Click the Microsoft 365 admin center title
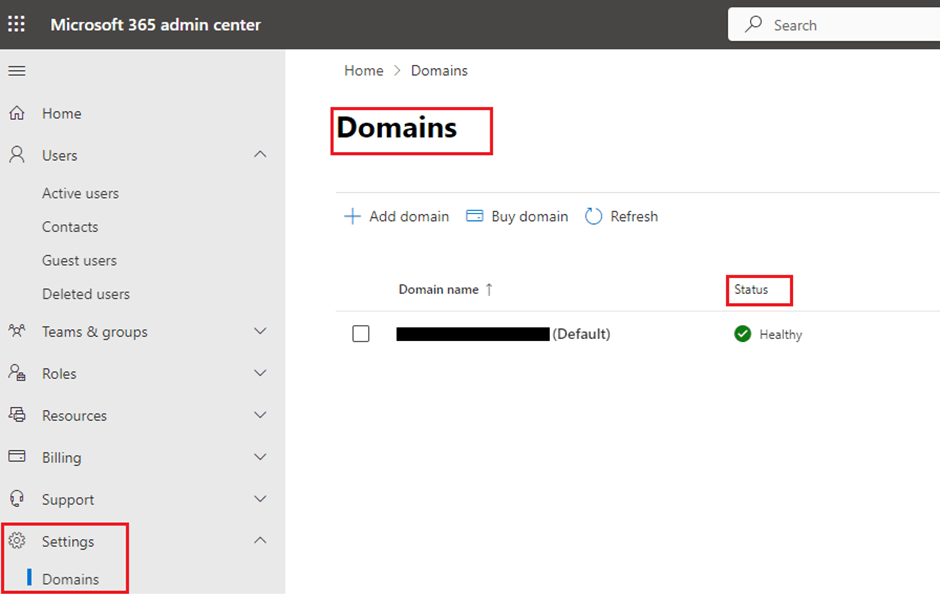 tap(156, 25)
